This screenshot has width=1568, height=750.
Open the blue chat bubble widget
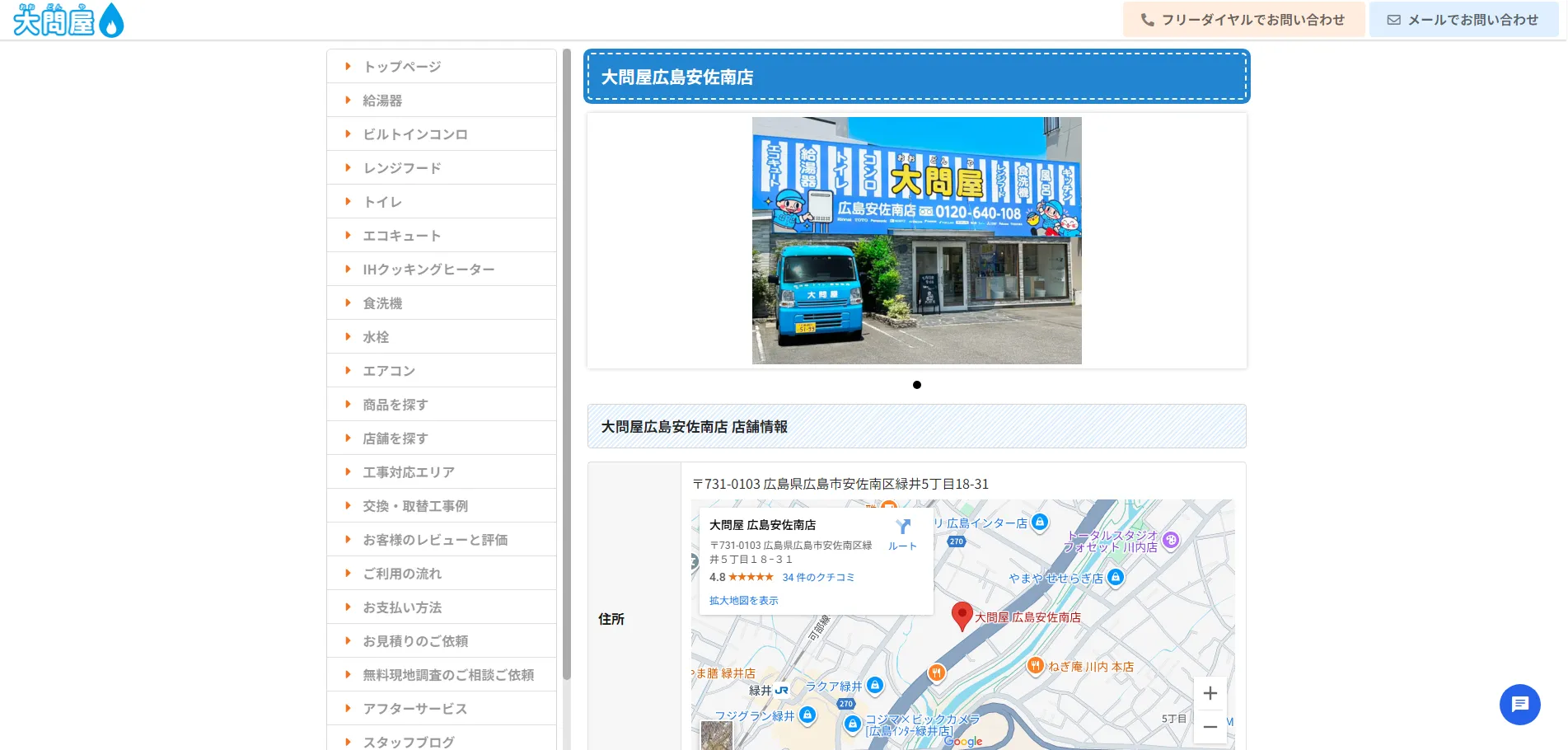[1519, 705]
